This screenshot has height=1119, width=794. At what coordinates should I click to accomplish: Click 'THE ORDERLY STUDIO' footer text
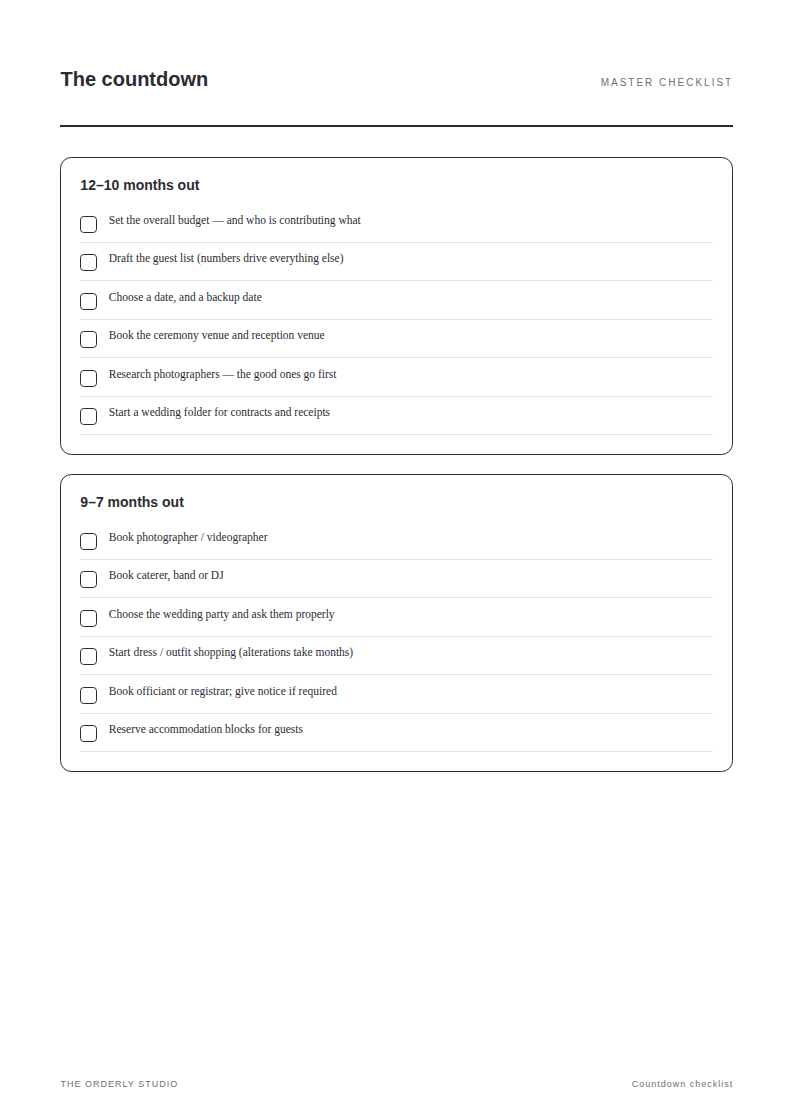click(119, 1083)
